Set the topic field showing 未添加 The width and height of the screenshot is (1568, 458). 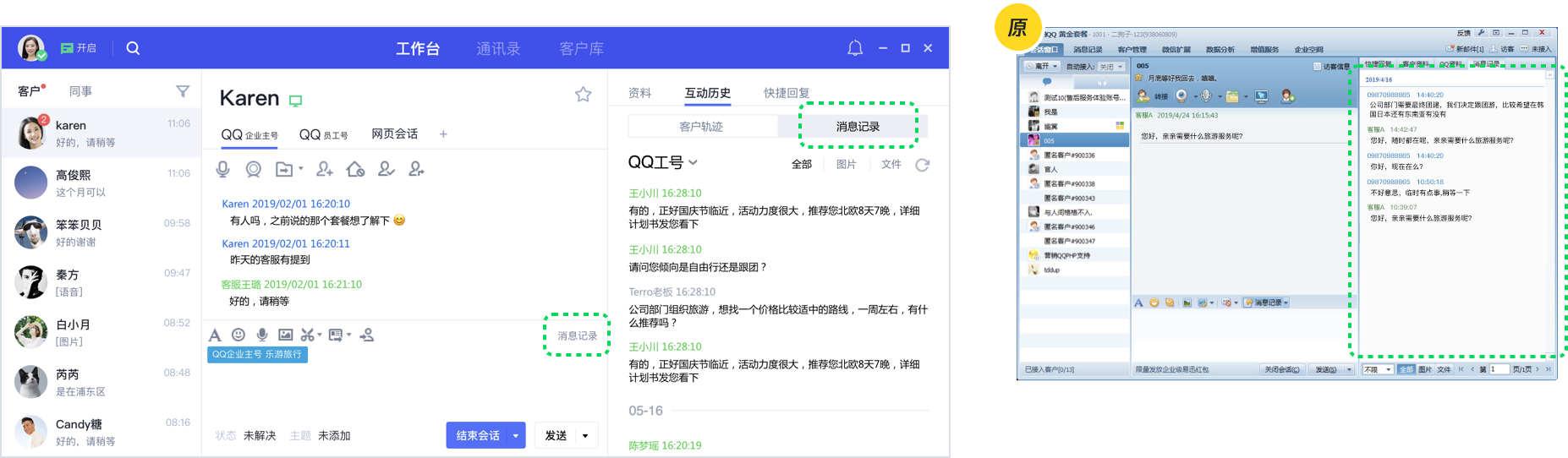[334, 436]
